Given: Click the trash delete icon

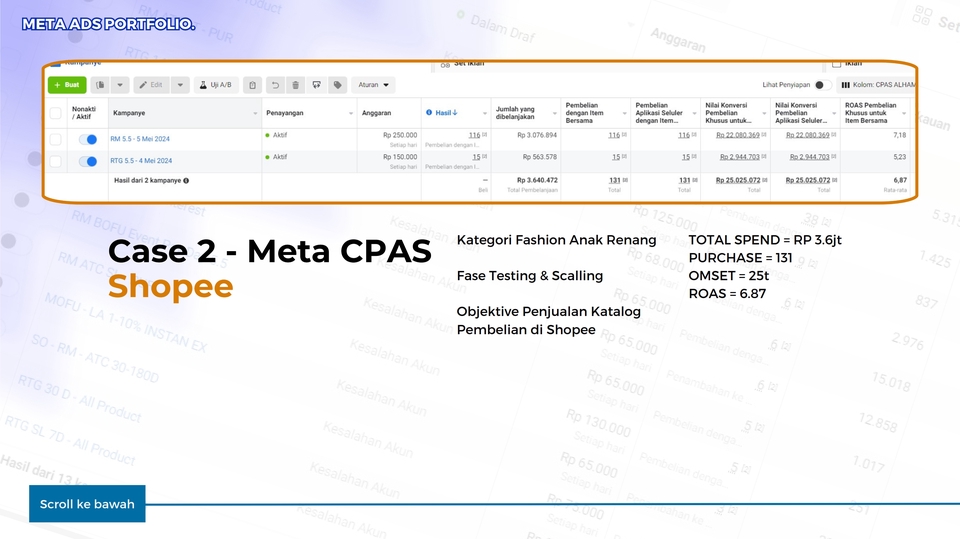Looking at the screenshot, I should pyautogui.click(x=295, y=85).
